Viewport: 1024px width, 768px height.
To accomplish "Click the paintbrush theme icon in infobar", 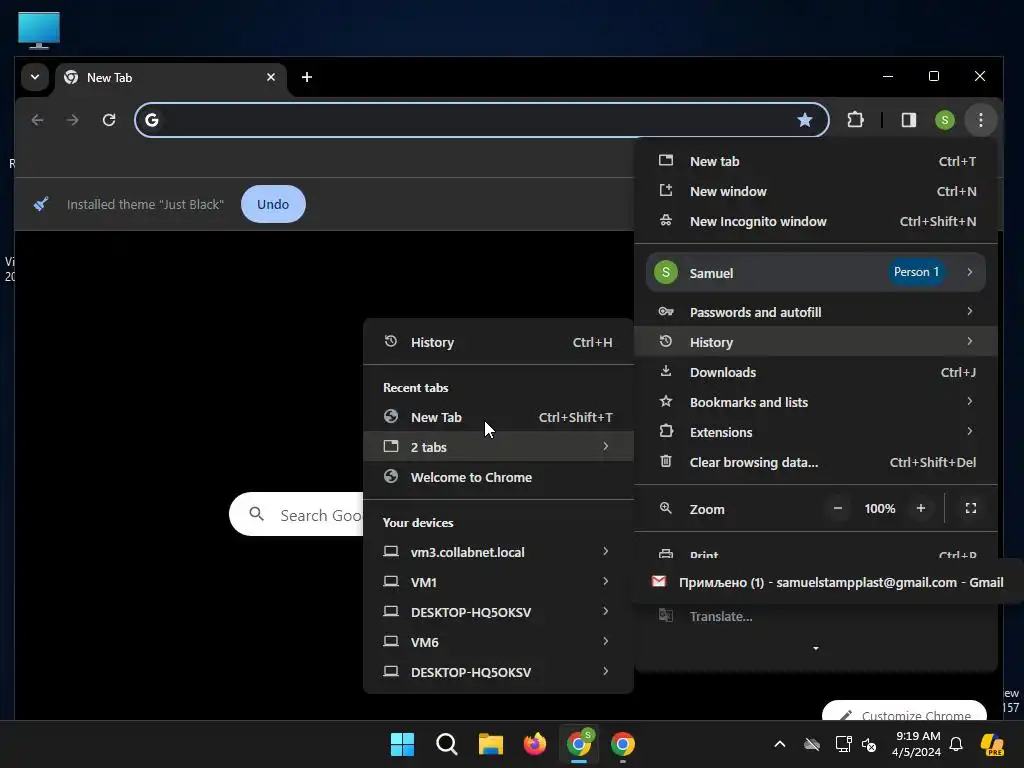I will (41, 204).
